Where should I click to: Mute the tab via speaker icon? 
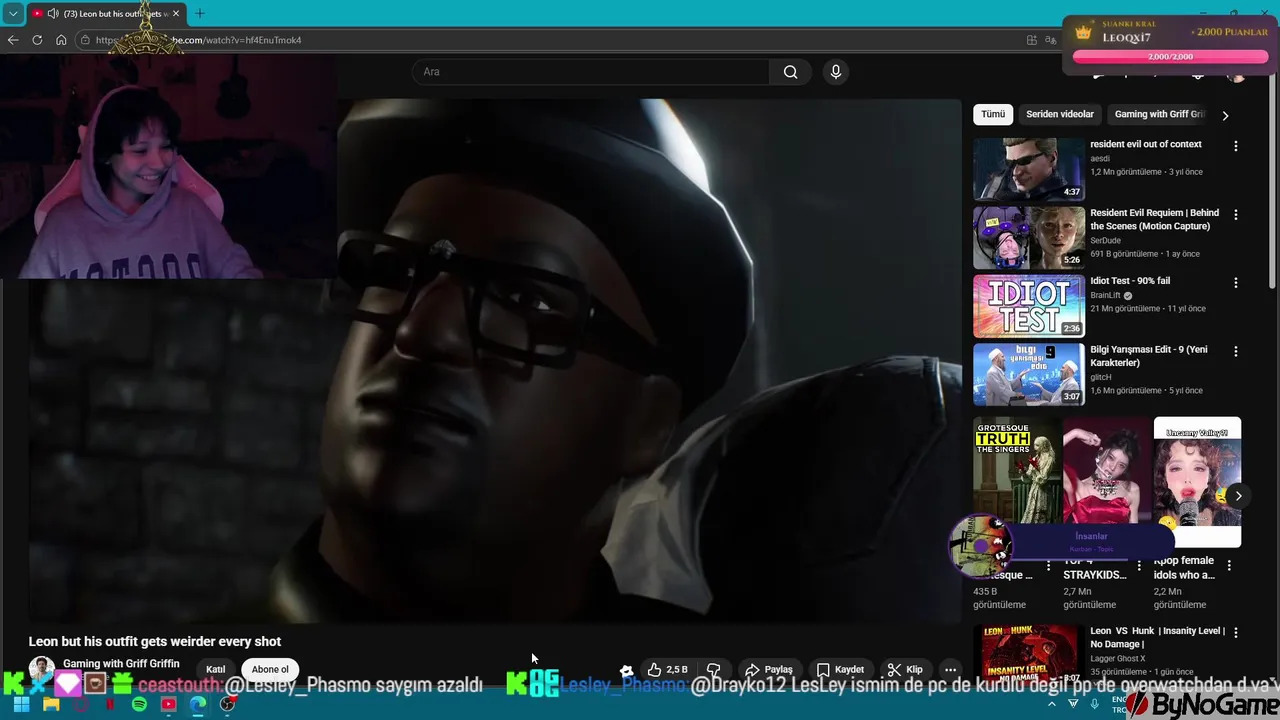pos(52,13)
